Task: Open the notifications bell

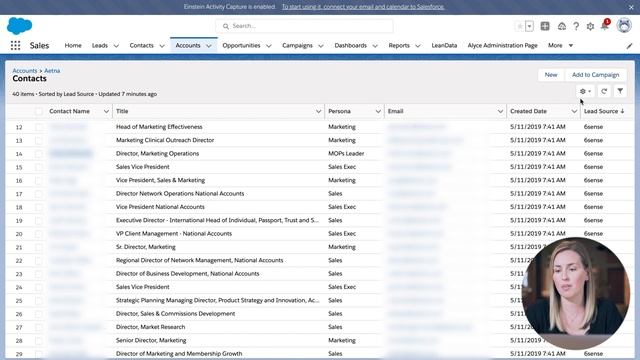Action: click(605, 26)
